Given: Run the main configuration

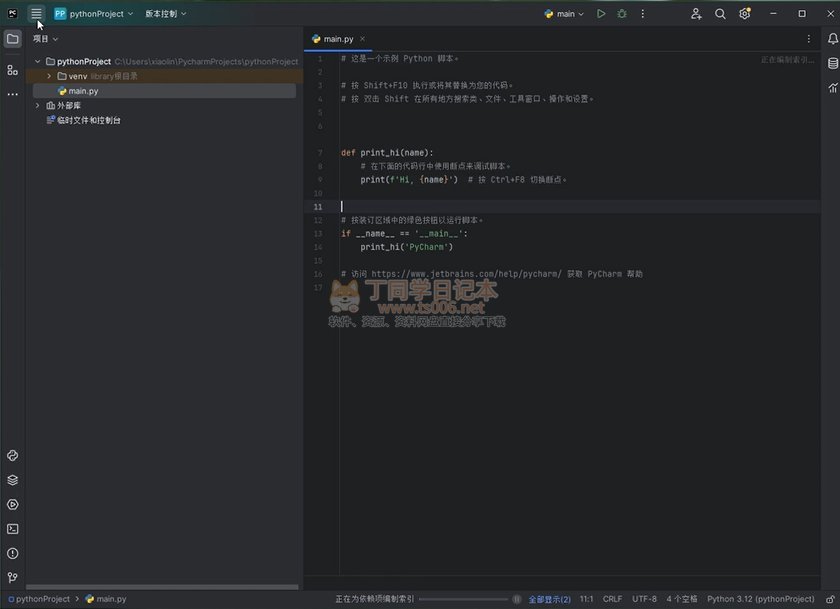Looking at the screenshot, I should 601,14.
